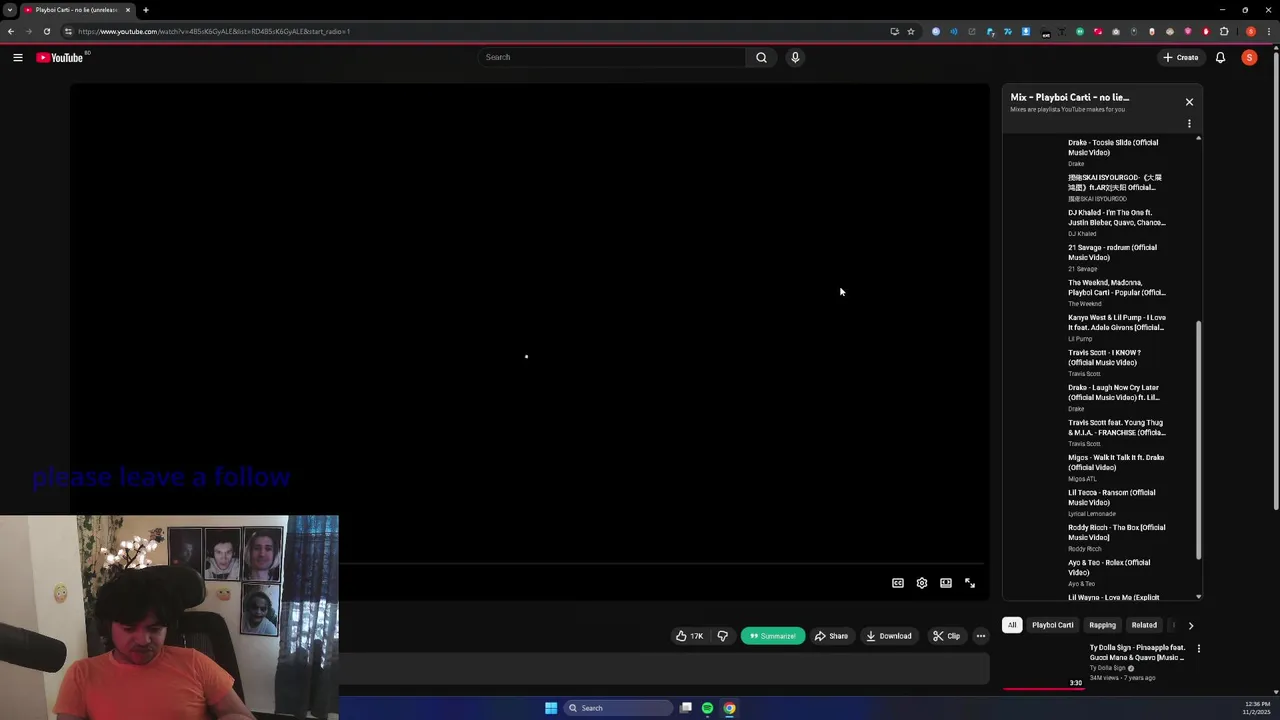Select the Related filter chip

(x=1144, y=625)
